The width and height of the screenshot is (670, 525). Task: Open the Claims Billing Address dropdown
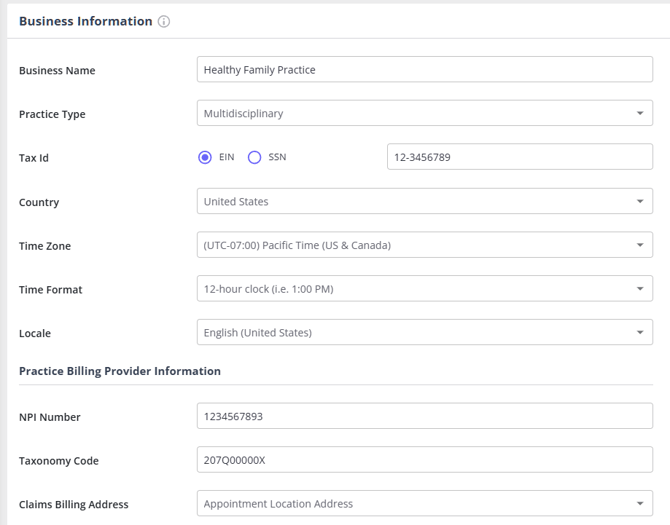coord(425,504)
